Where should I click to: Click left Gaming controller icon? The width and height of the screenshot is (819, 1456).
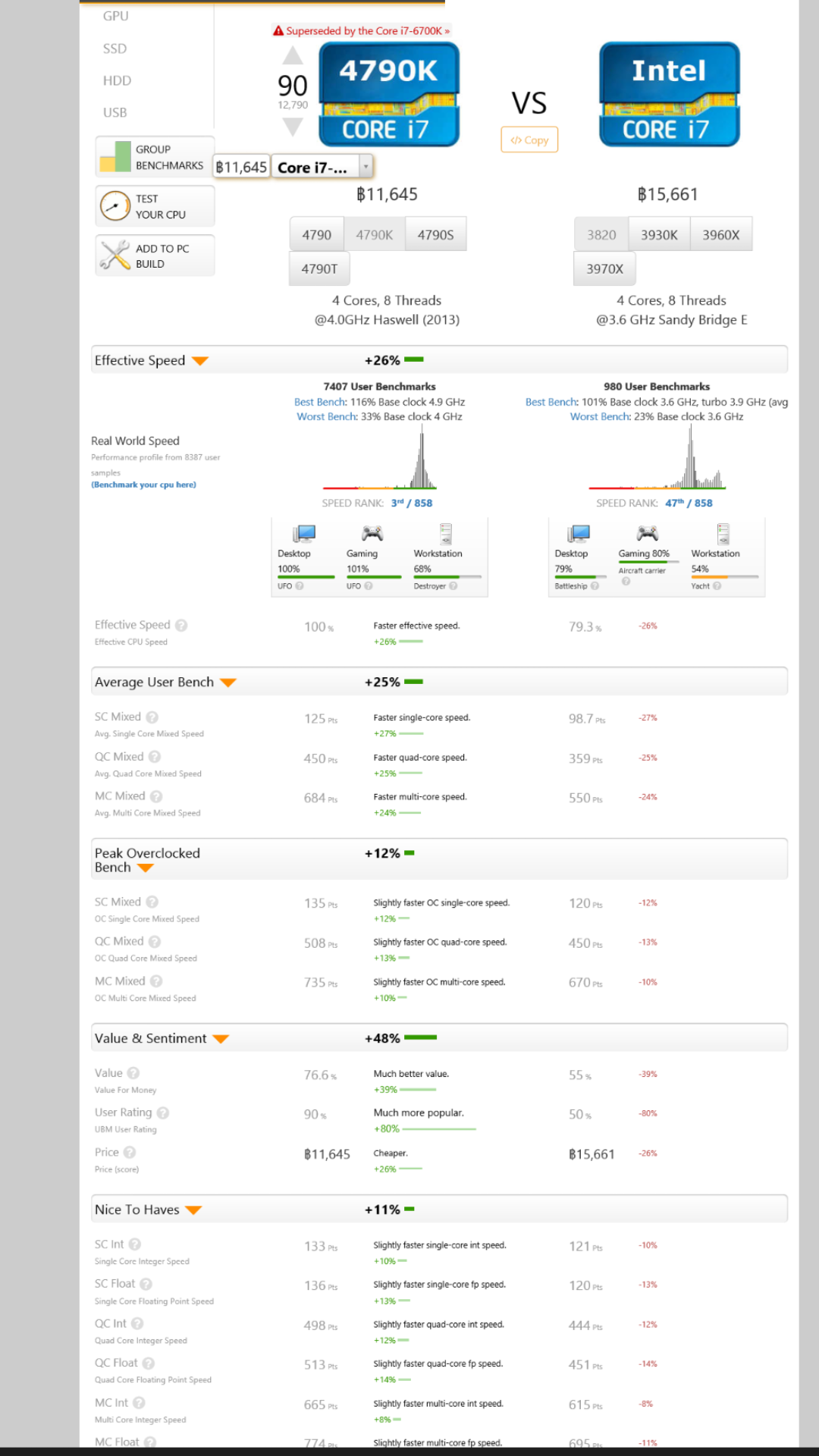click(x=372, y=533)
